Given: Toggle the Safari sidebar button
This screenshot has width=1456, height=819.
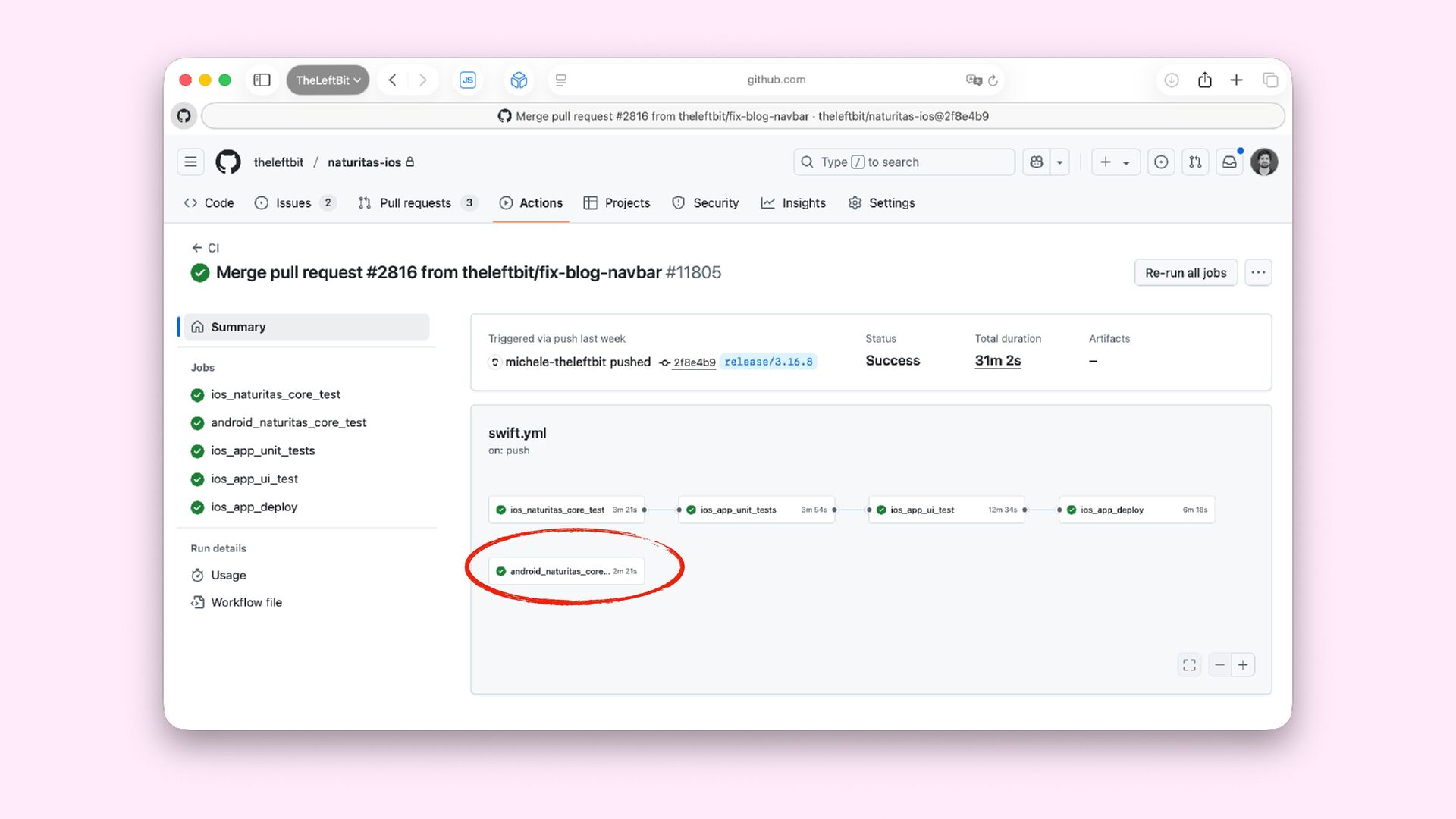Looking at the screenshot, I should 262,80.
